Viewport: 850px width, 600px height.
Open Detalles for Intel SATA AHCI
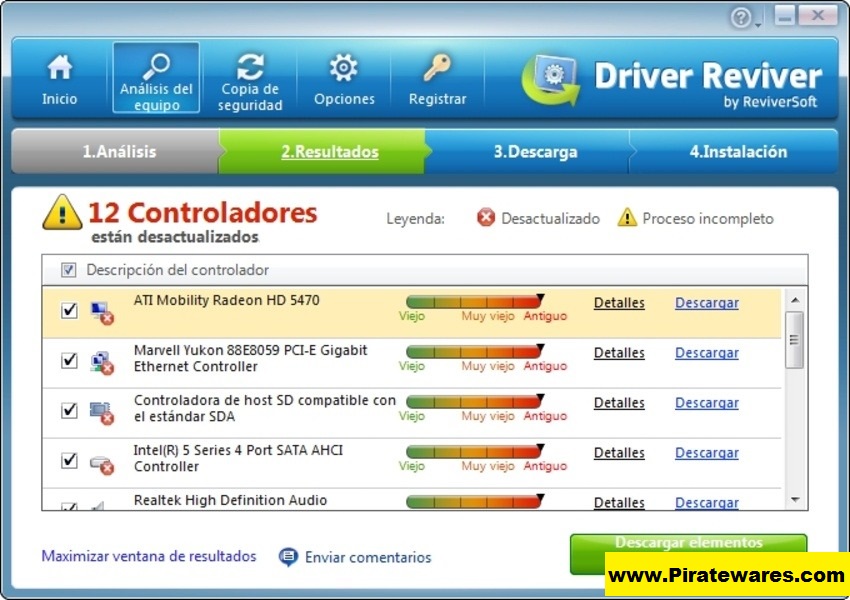pyautogui.click(x=619, y=453)
